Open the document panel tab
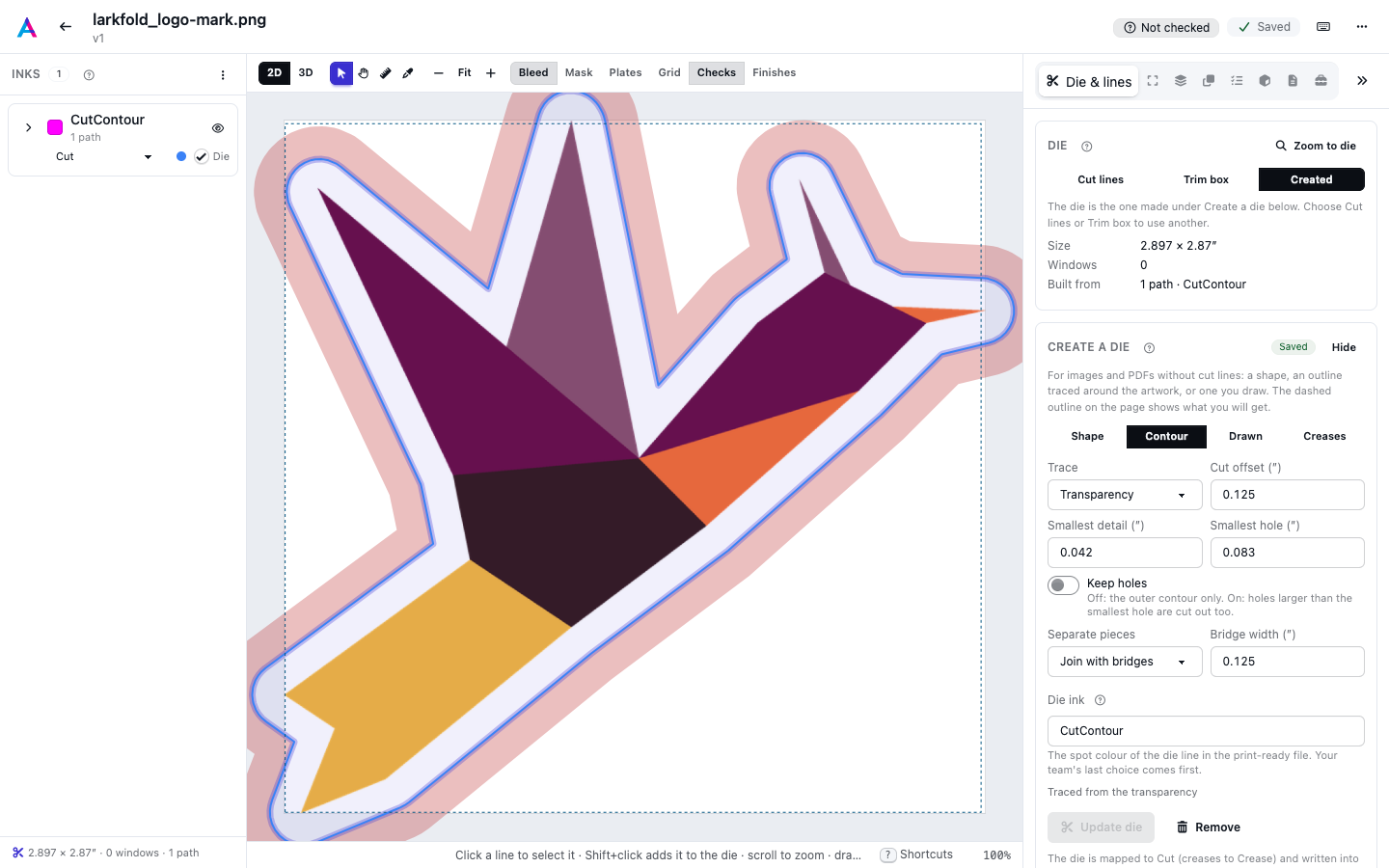Screen dimensions: 1389x868 [1293, 81]
